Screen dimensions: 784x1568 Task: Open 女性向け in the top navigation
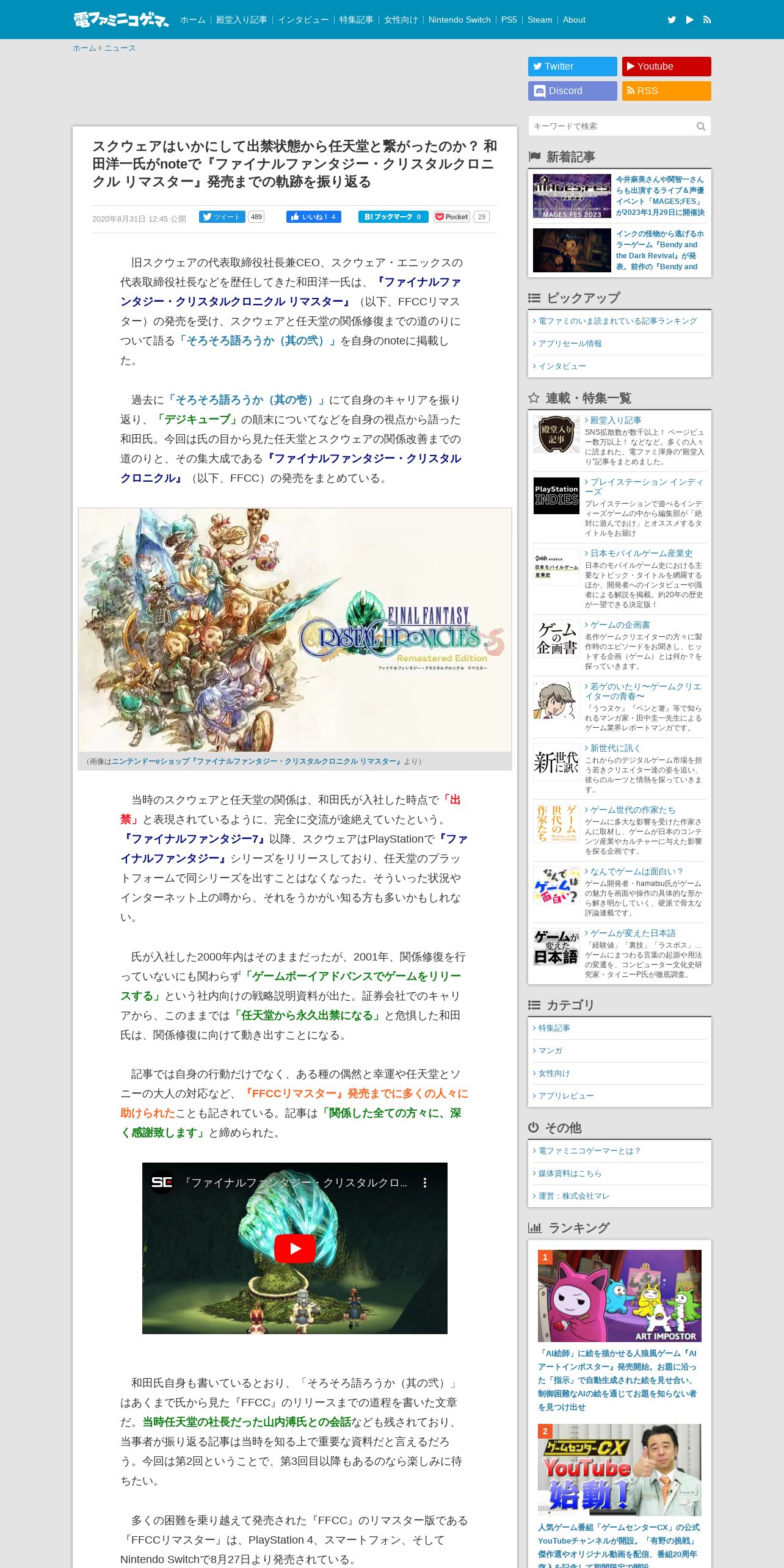[x=401, y=20]
